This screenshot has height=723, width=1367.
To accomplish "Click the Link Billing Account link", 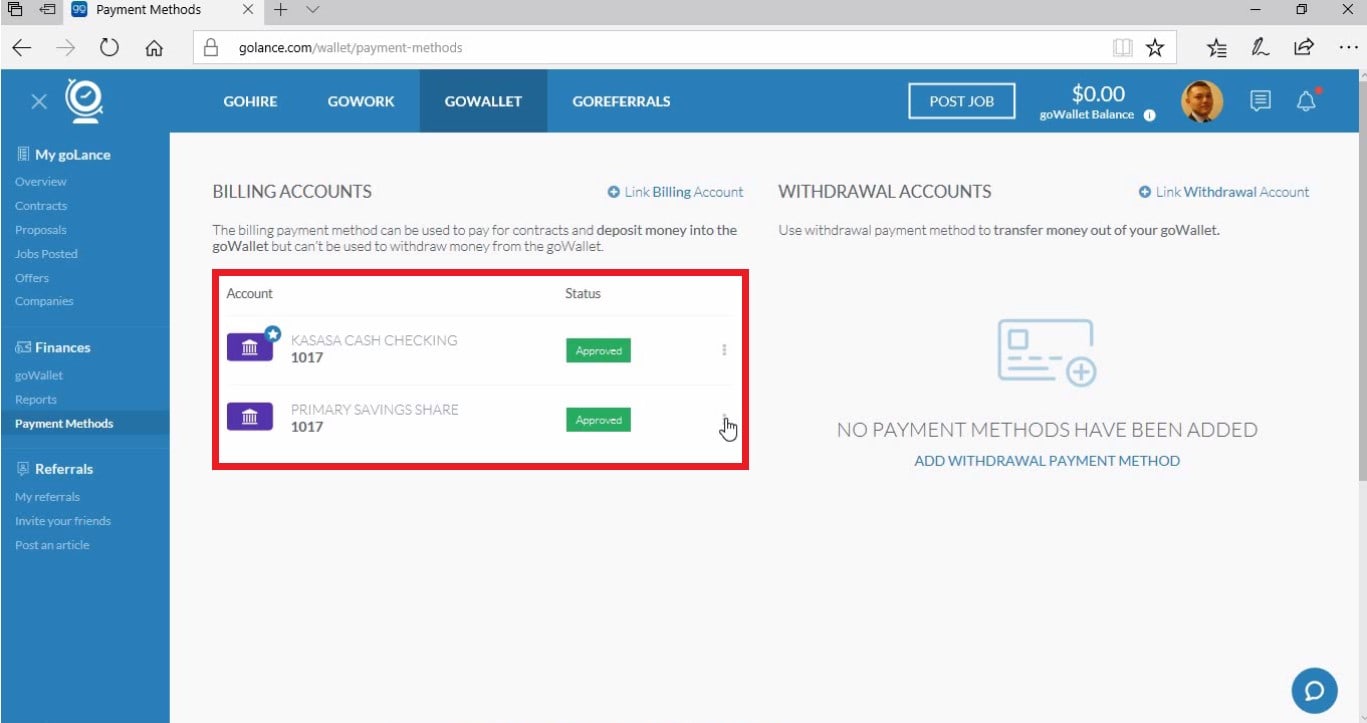I will [x=676, y=192].
